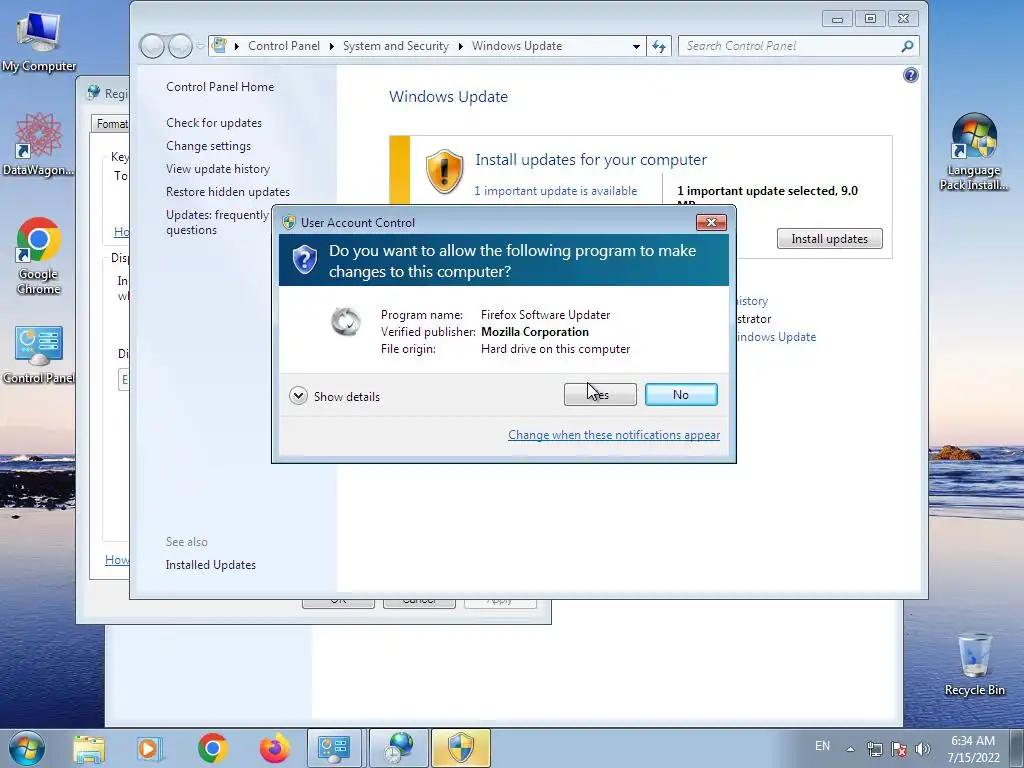Viewport: 1024px width, 768px height.
Task: Click the Windows Update heading
Action: 448,97
